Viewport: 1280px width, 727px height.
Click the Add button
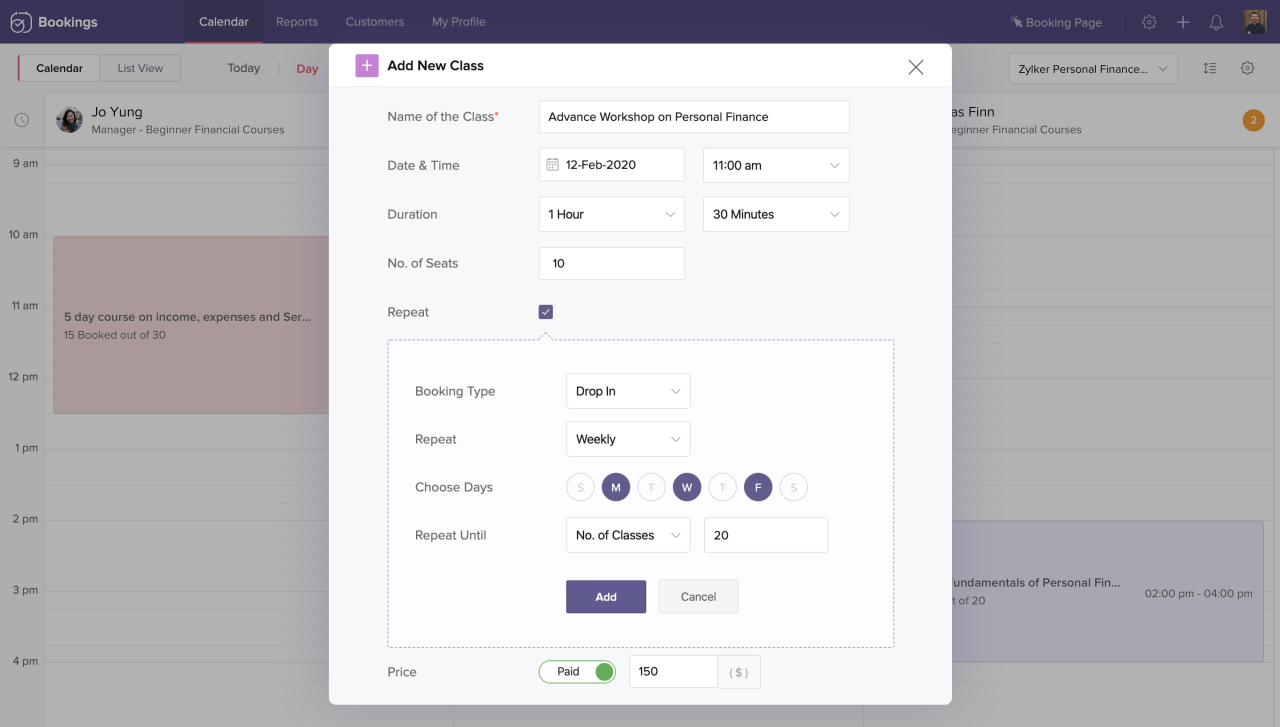(606, 597)
